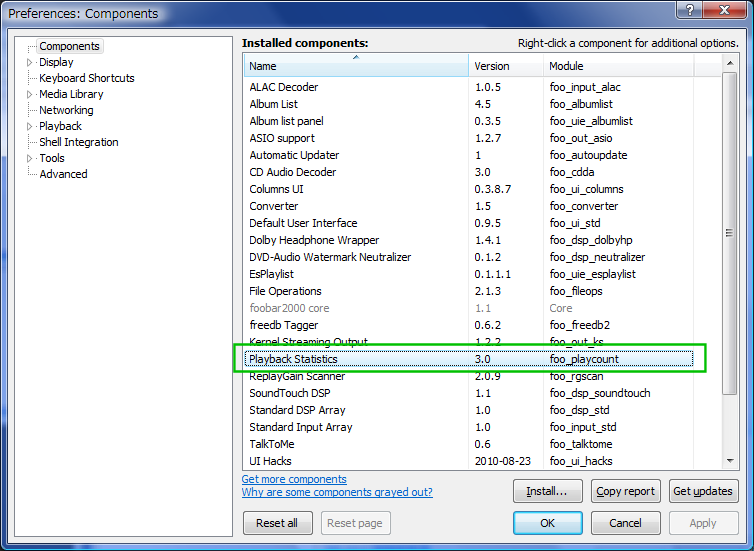The image size is (754, 551).
Task: Select the Album list panel component row
Action: coord(469,121)
